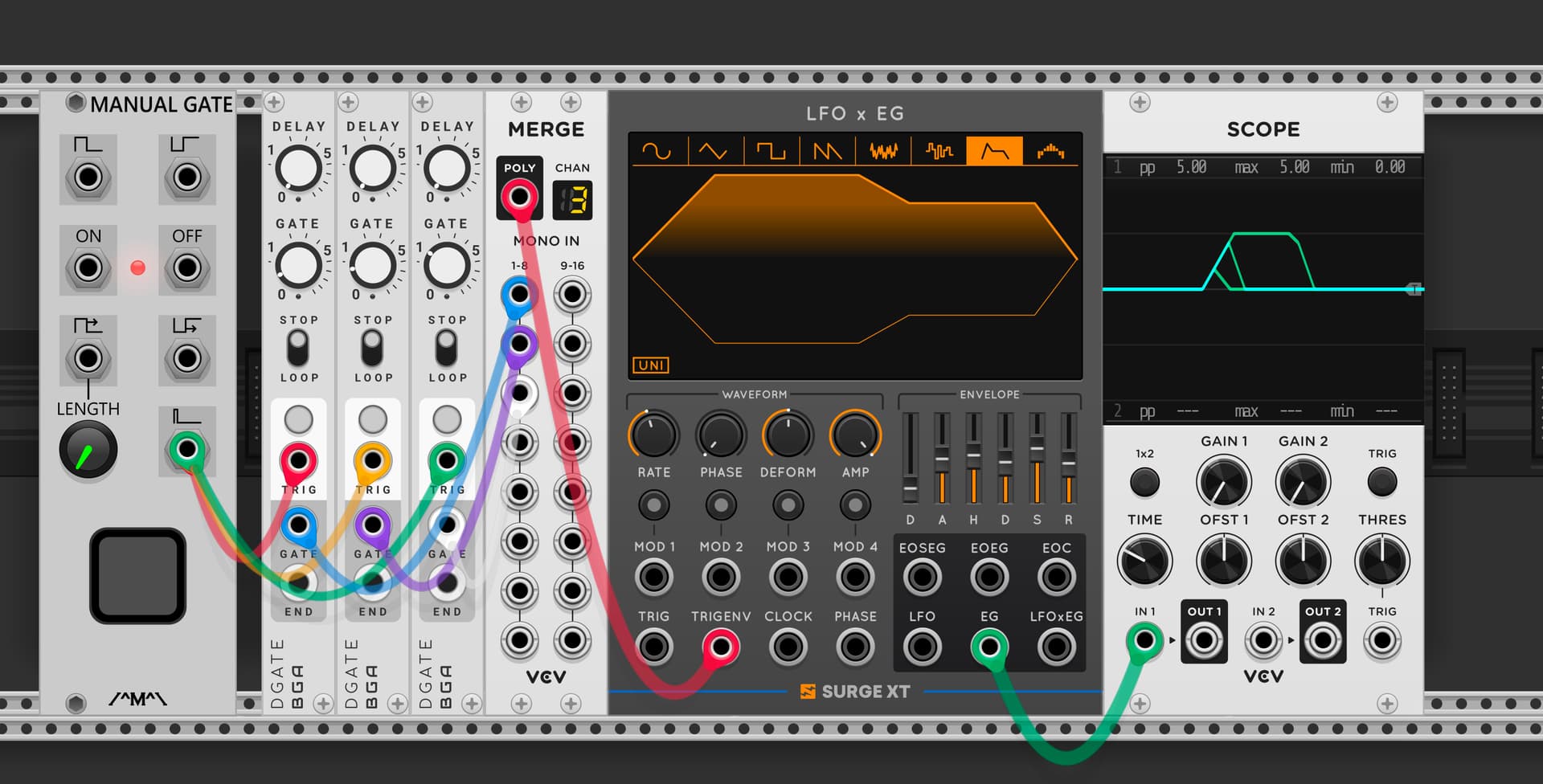Click the EOSEG output jack
This screenshot has width=1543, height=784.
point(922,577)
